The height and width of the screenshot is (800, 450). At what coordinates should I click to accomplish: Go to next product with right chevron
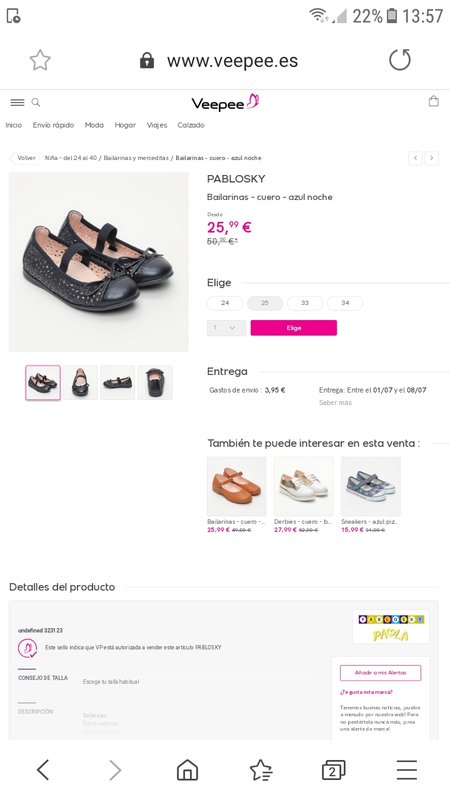[432, 158]
